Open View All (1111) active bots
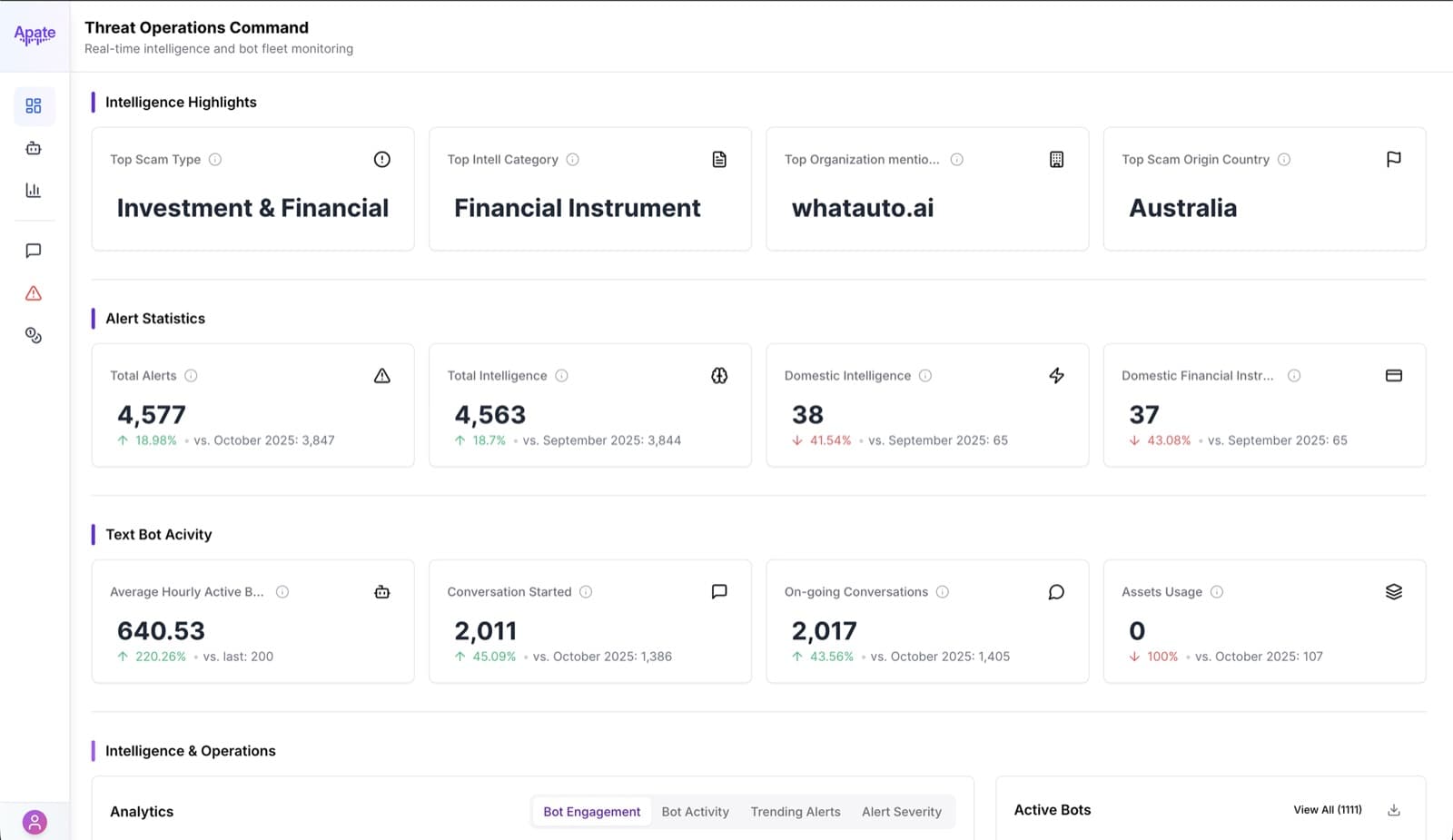The image size is (1453, 840). (x=1328, y=810)
